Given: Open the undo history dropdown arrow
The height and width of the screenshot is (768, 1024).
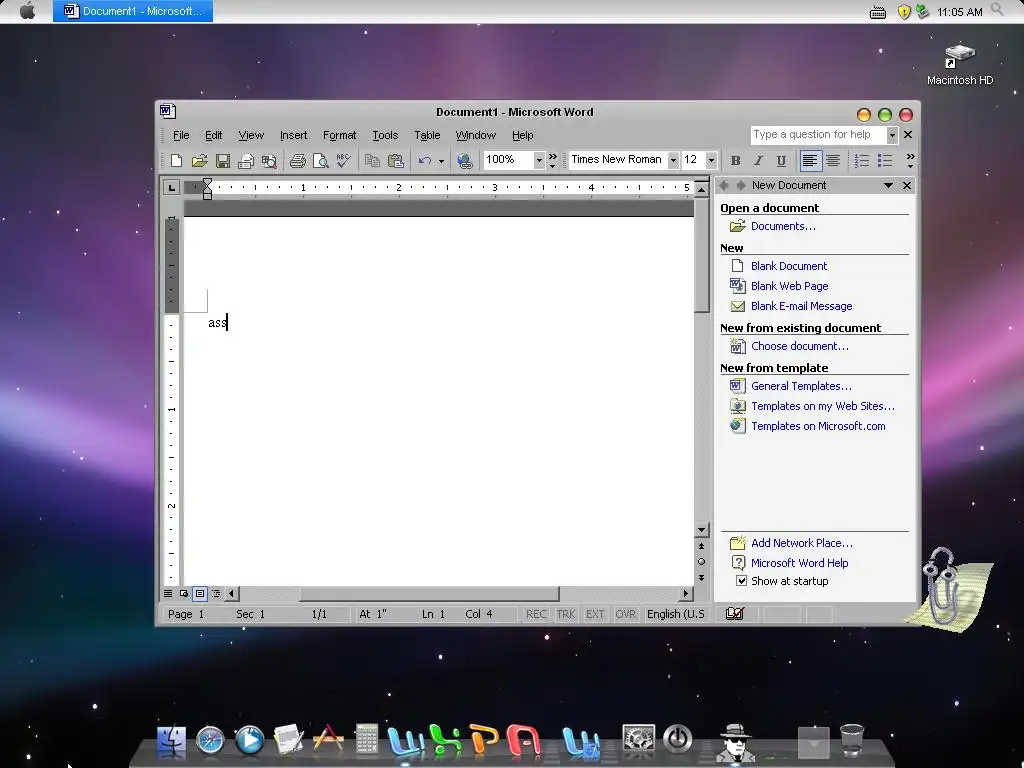Looking at the screenshot, I should (x=441, y=161).
